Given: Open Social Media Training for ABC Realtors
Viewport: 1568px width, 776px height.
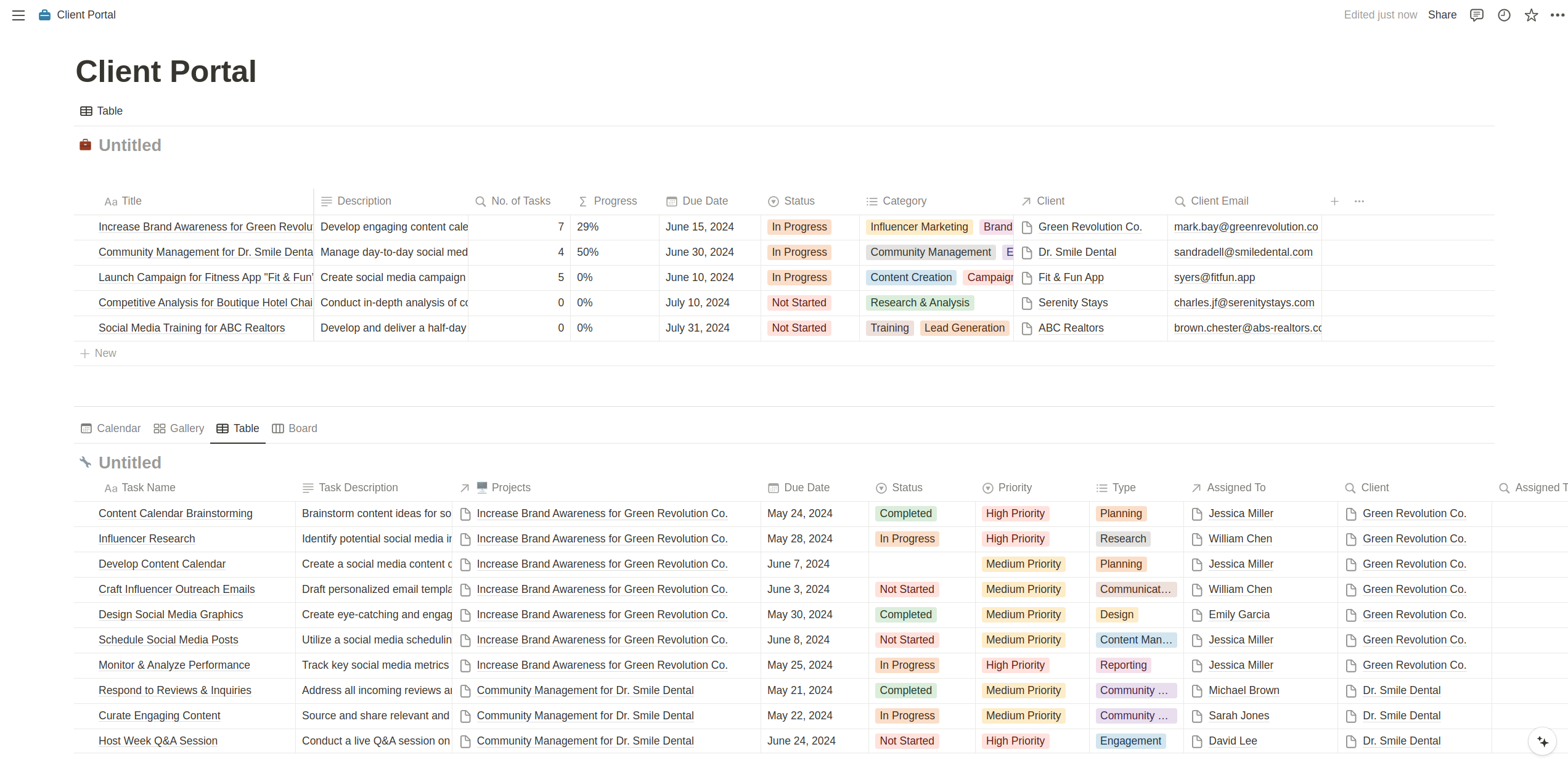Looking at the screenshot, I should click(192, 328).
